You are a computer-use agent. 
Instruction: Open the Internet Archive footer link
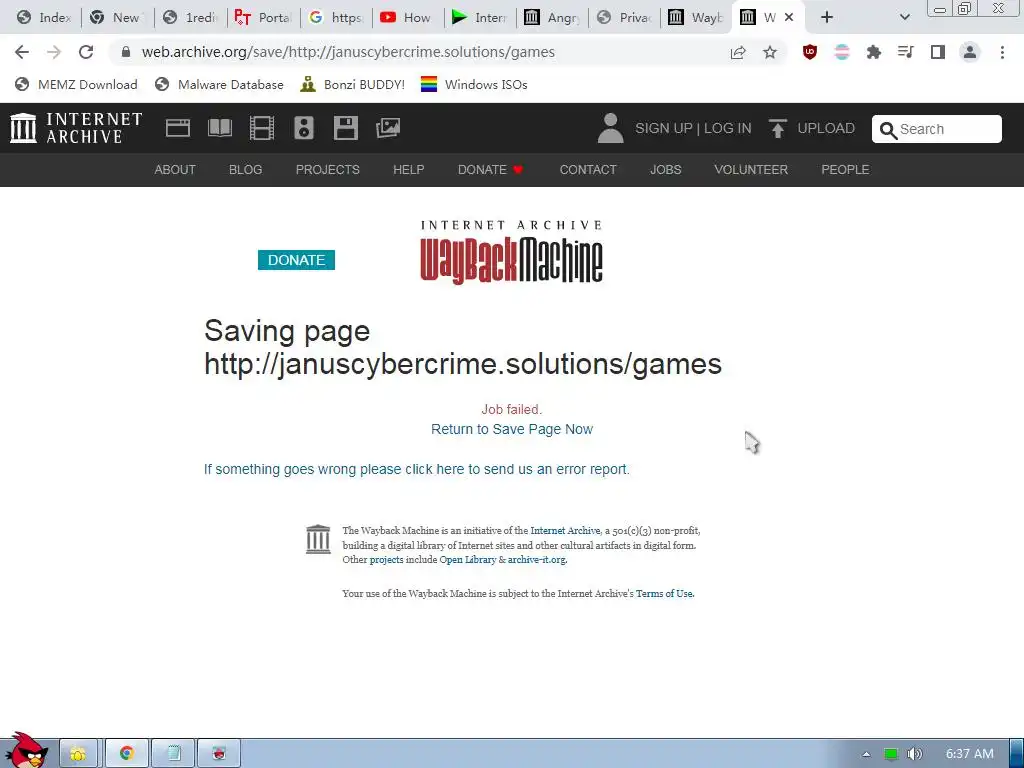(565, 530)
